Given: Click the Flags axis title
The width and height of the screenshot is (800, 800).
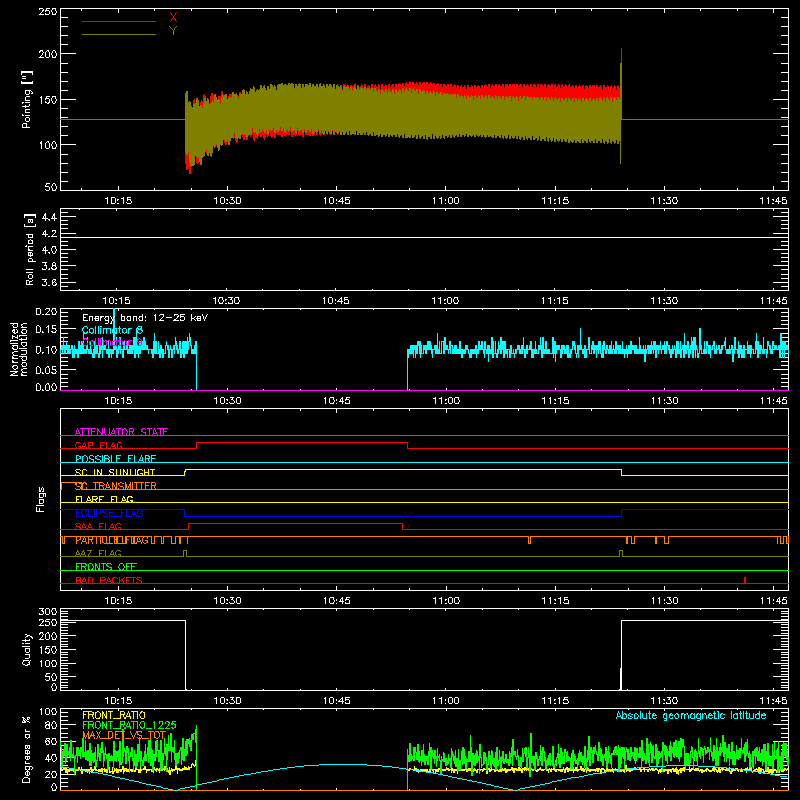Looking at the screenshot, I should click(40, 499).
